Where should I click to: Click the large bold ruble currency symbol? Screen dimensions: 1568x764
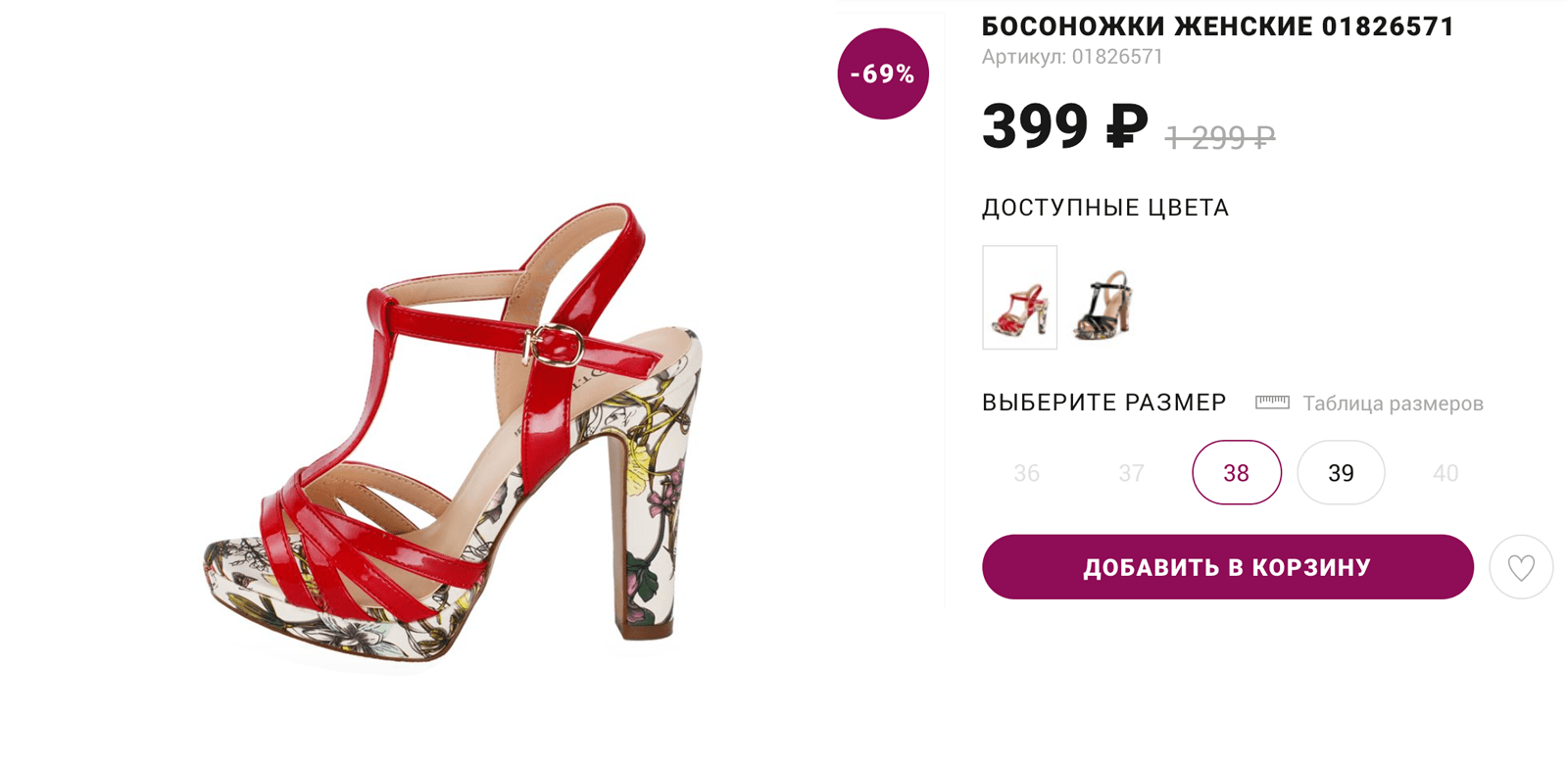[x=1127, y=126]
